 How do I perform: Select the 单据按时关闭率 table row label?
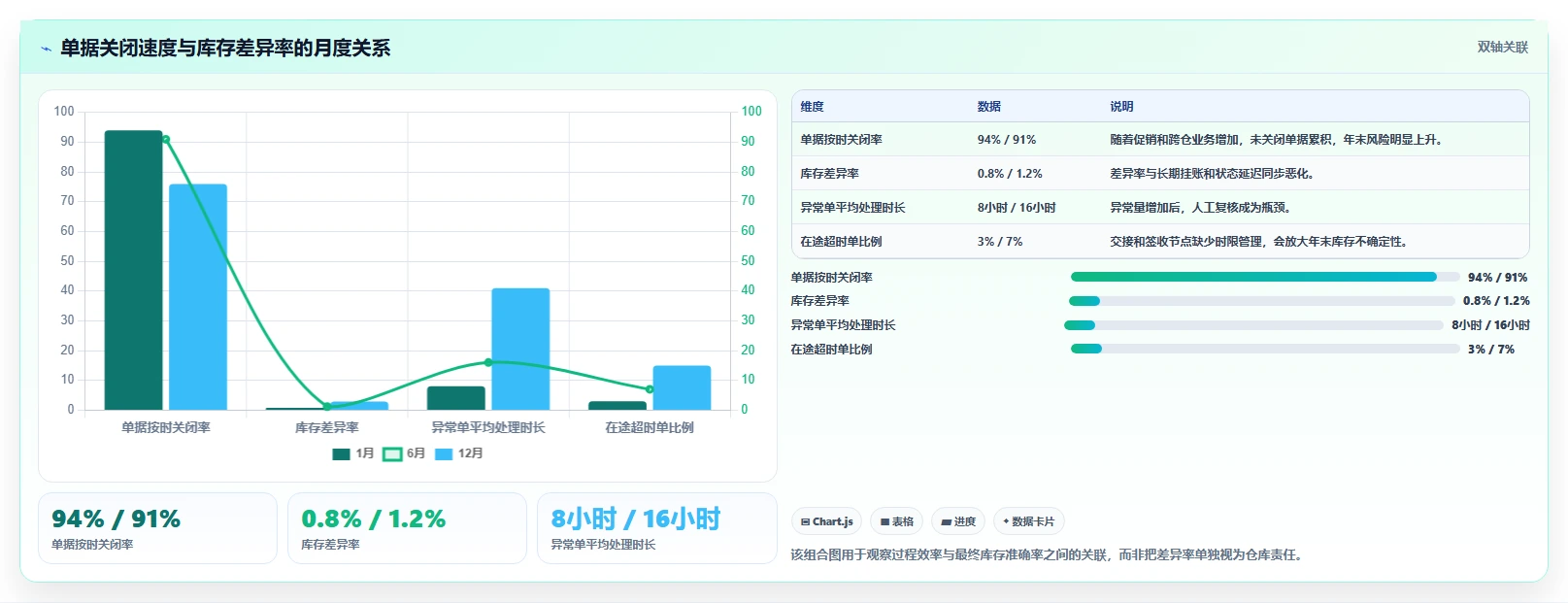842,140
